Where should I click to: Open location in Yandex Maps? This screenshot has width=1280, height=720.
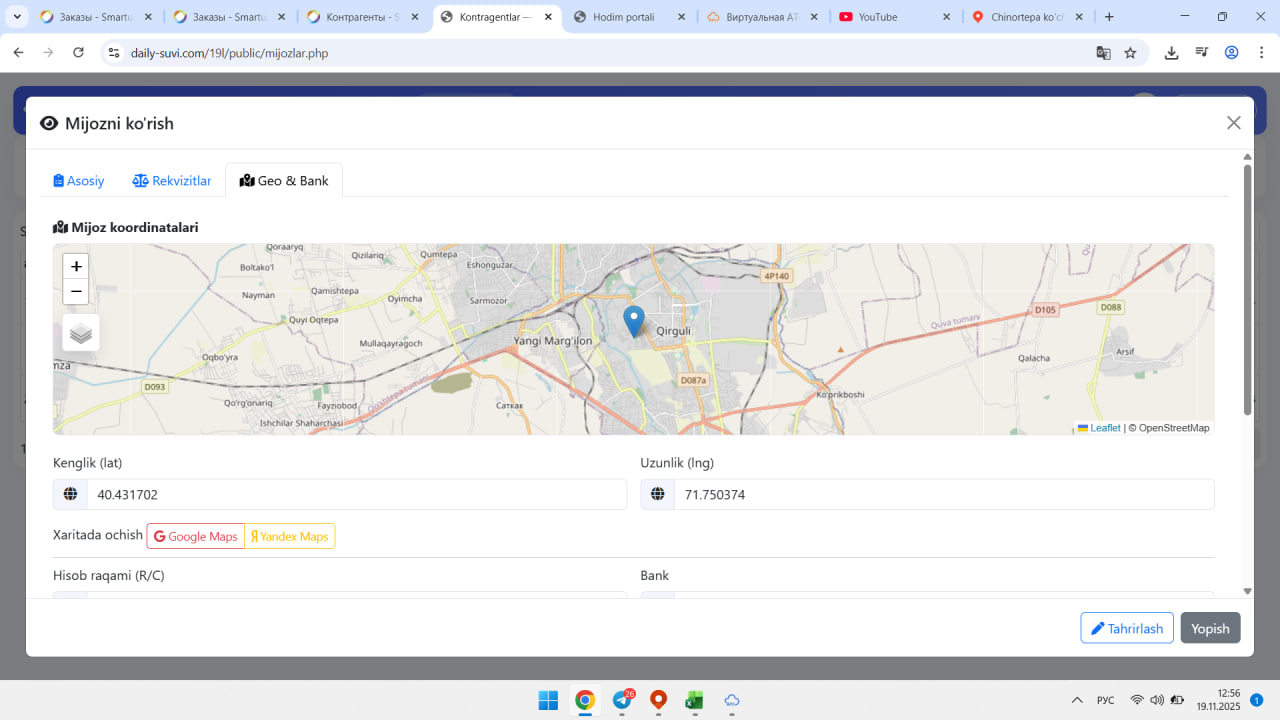point(290,537)
